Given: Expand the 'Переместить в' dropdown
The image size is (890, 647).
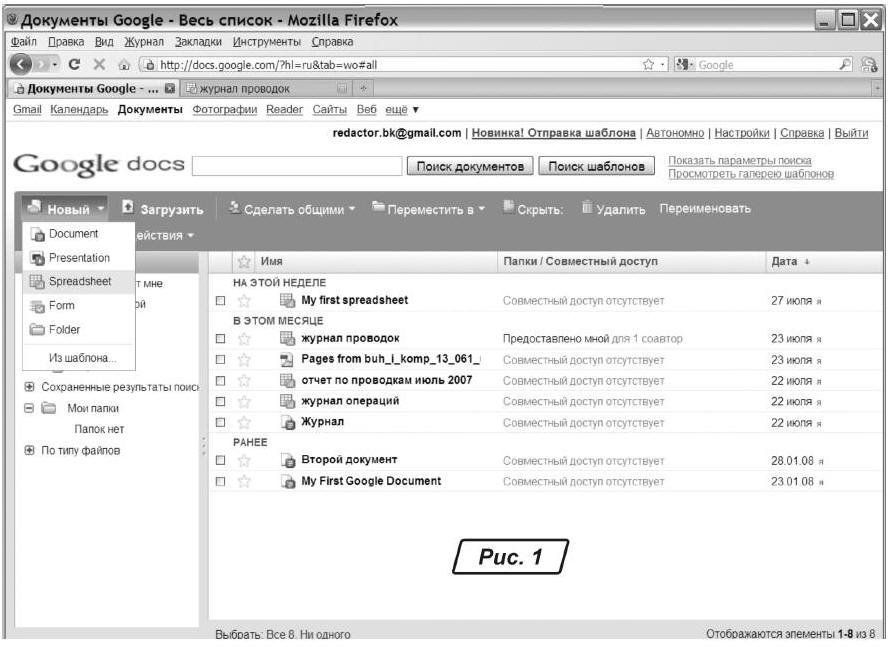Looking at the screenshot, I should click(x=428, y=209).
